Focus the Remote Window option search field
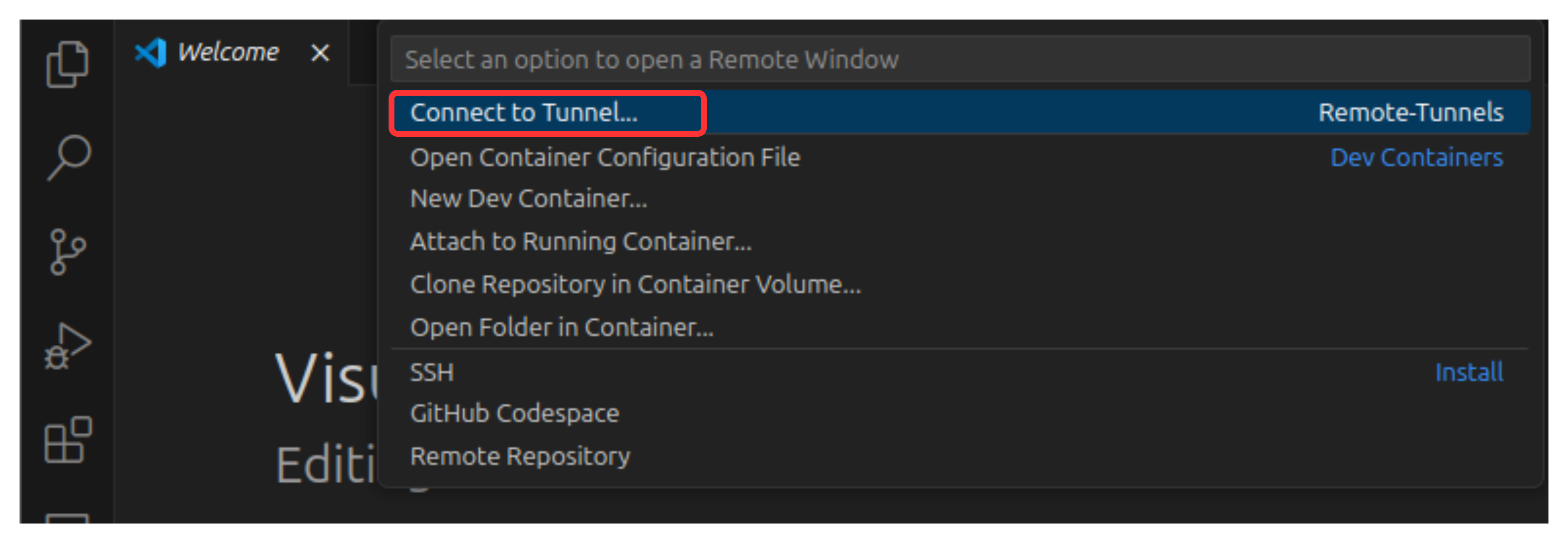Viewport: 1568px width, 545px height. [x=960, y=59]
